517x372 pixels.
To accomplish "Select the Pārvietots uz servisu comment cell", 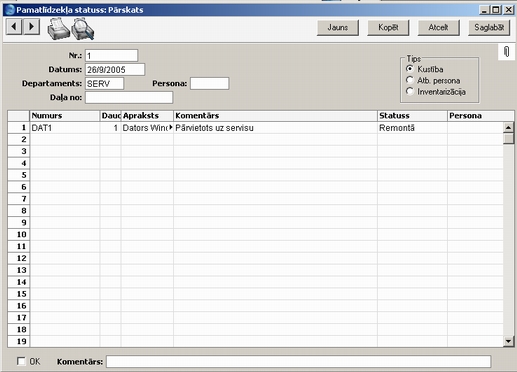I will pos(275,128).
